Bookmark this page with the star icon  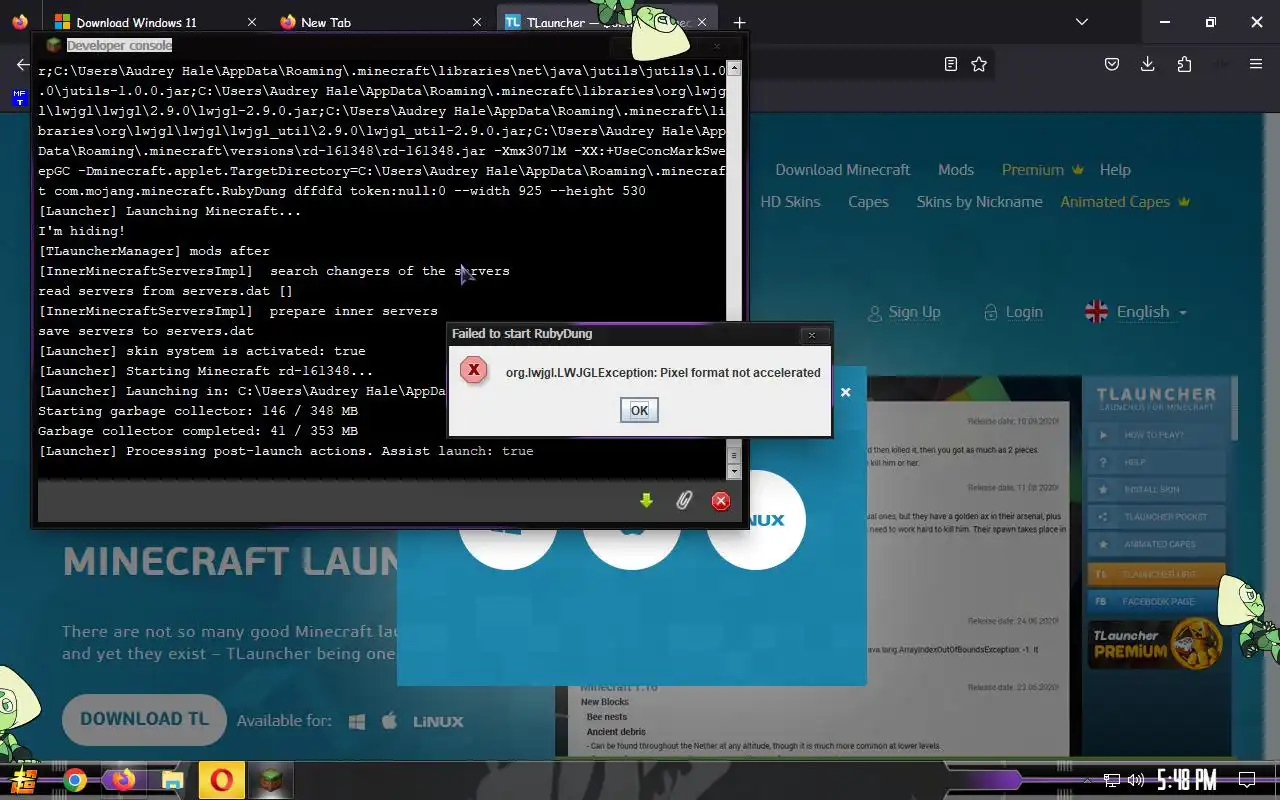[x=979, y=64]
